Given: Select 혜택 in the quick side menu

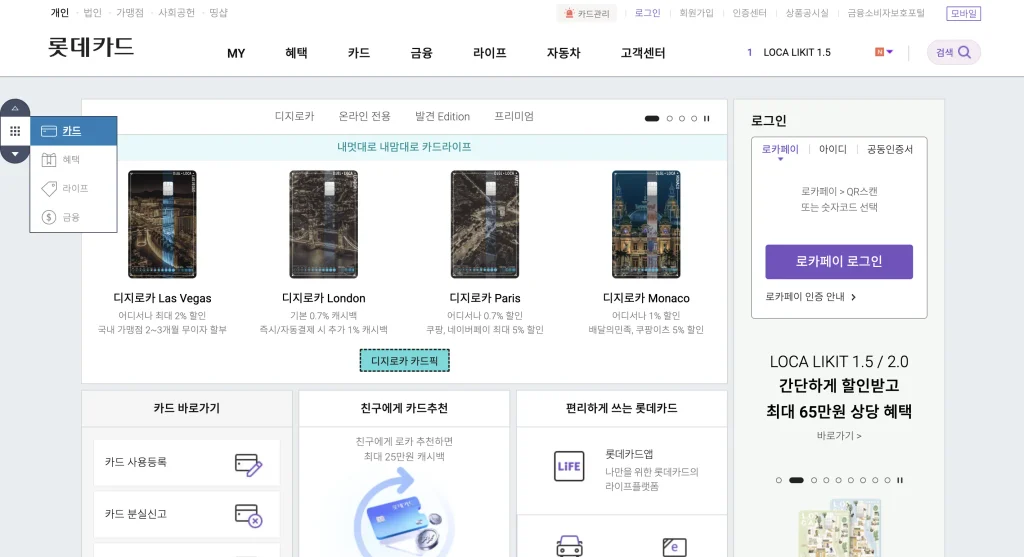Looking at the screenshot, I should [74, 159].
